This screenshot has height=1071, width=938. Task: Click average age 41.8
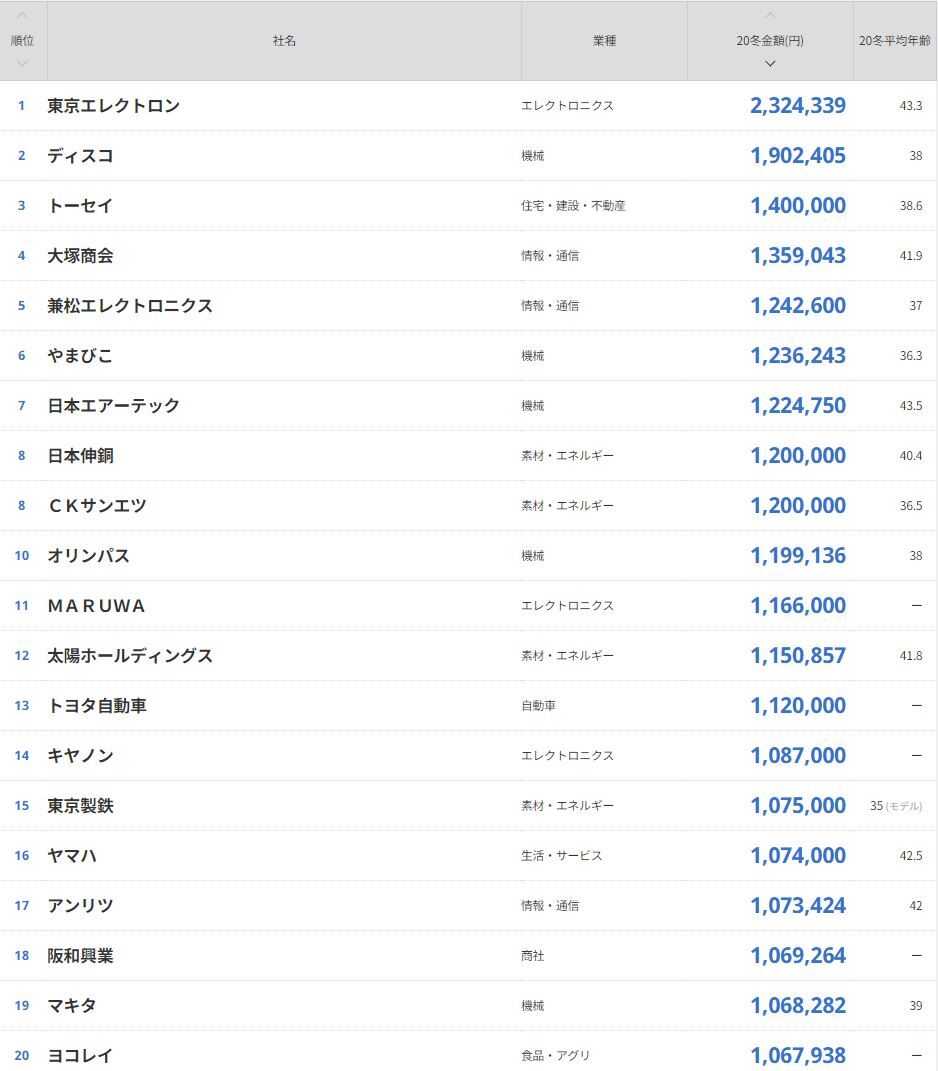911,656
